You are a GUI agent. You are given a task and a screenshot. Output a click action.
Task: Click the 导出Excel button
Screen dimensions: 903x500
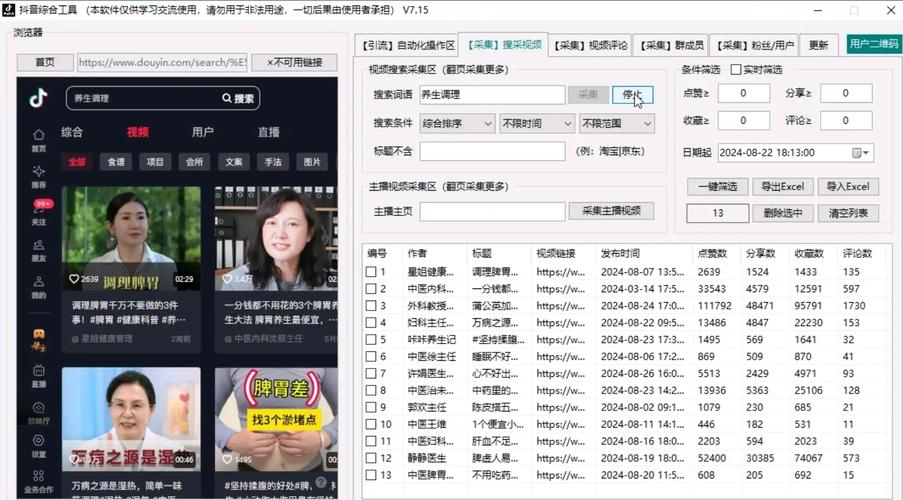(783, 187)
